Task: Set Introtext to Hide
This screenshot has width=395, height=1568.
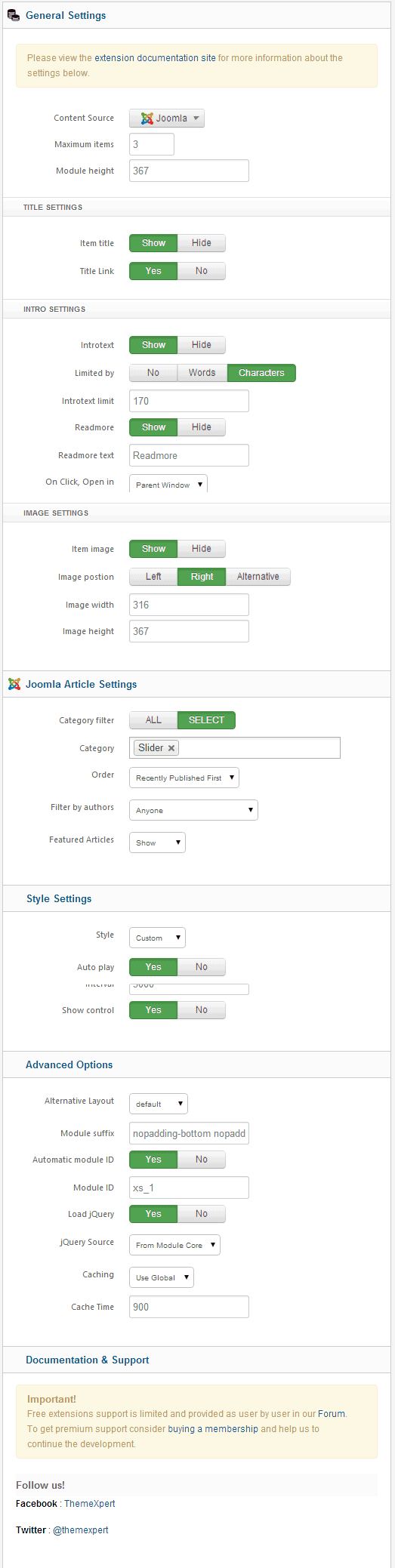Action: [x=202, y=345]
